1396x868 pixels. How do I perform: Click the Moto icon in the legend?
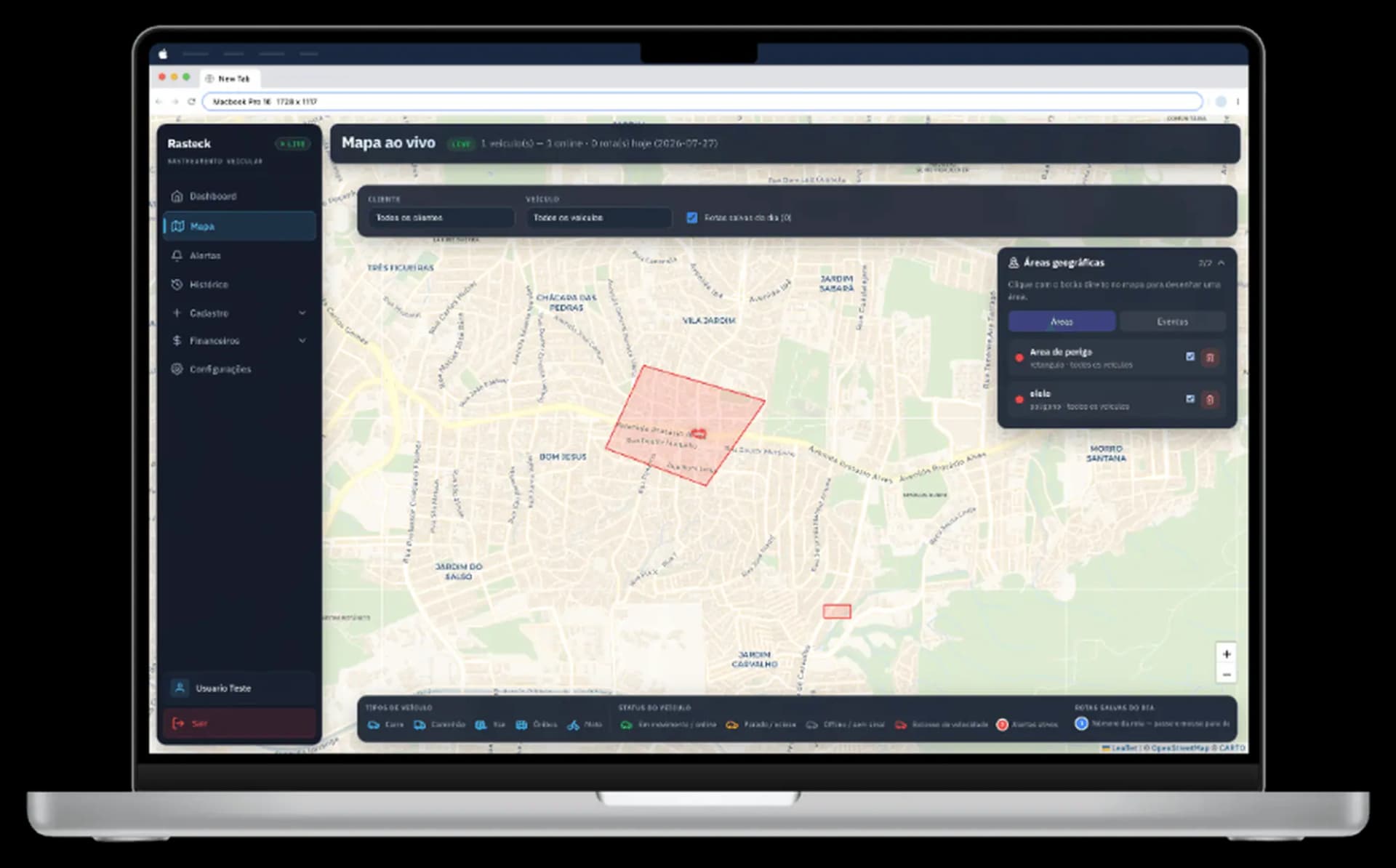tap(573, 725)
